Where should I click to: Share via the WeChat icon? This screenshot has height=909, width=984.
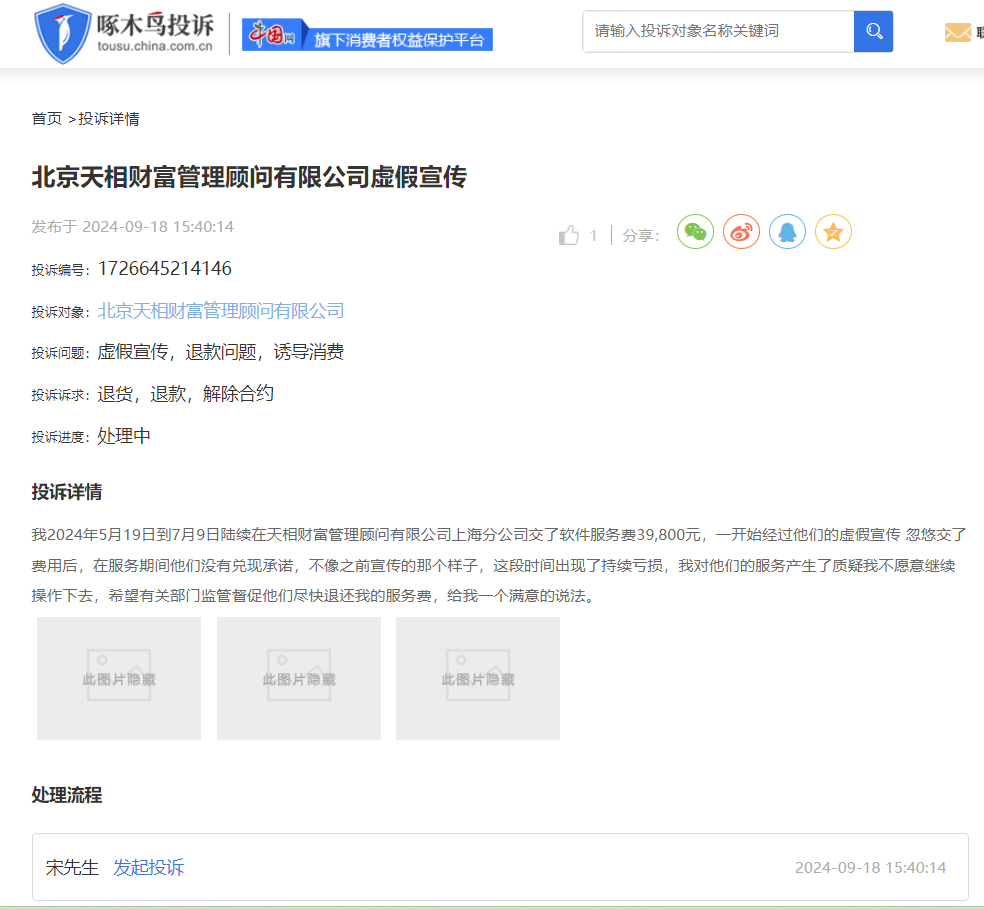[x=695, y=232]
